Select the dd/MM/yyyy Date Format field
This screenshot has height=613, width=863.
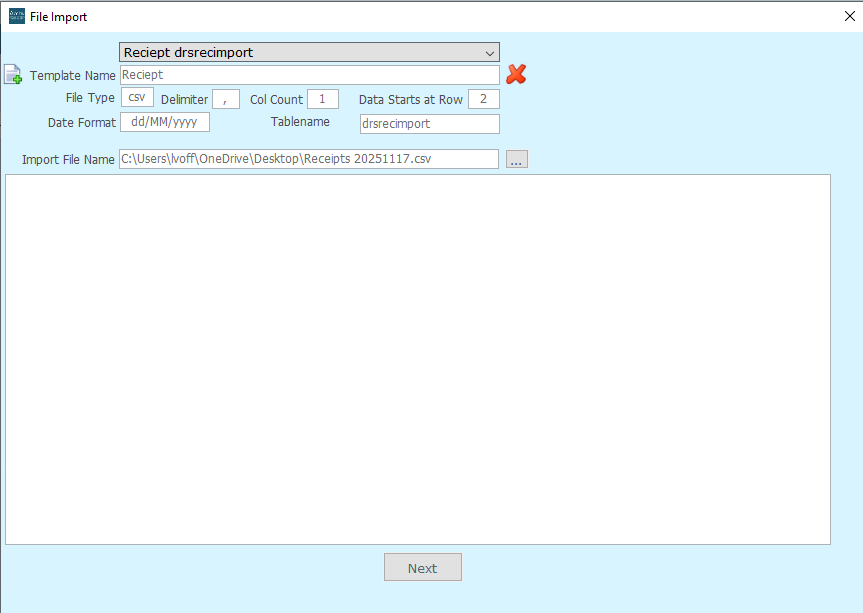point(164,123)
